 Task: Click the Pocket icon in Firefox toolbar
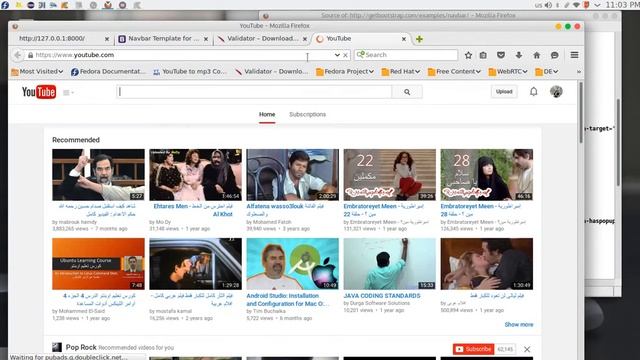click(501, 55)
